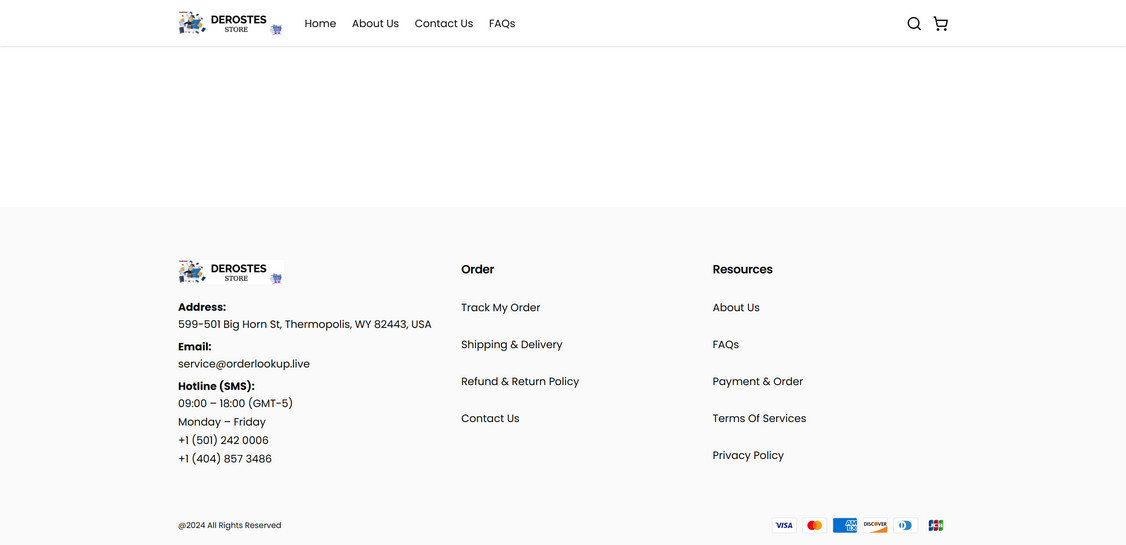Screen dimensions: 1126x545
Task: Click the phone number +1 (404) 857 3486
Action: (225, 459)
